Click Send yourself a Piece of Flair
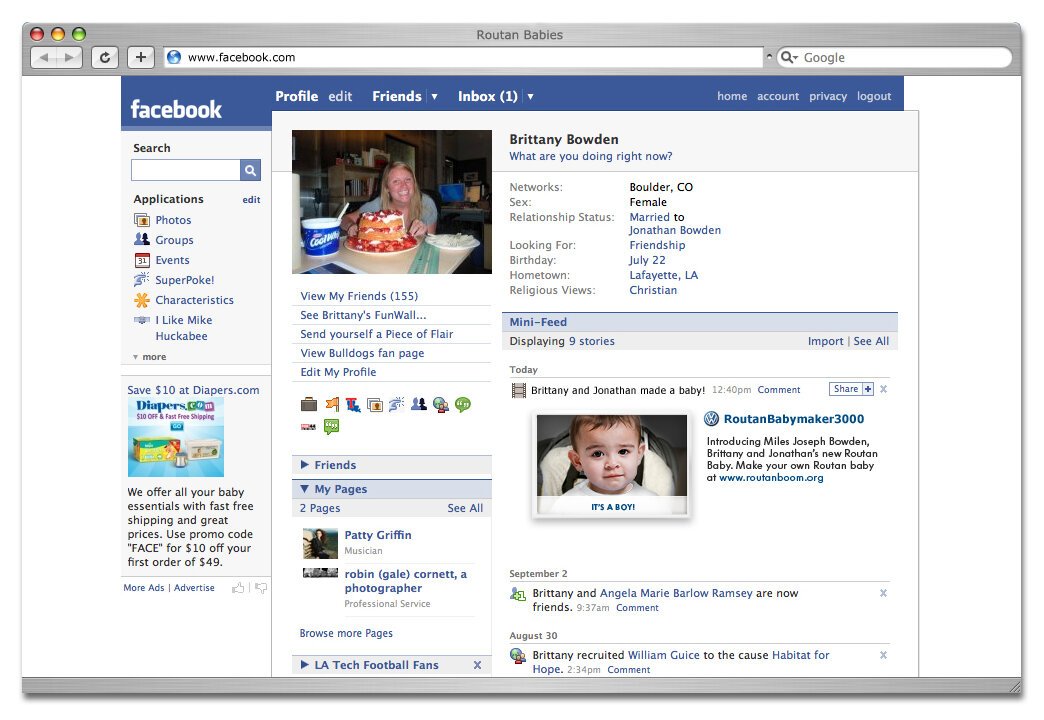 tap(377, 334)
